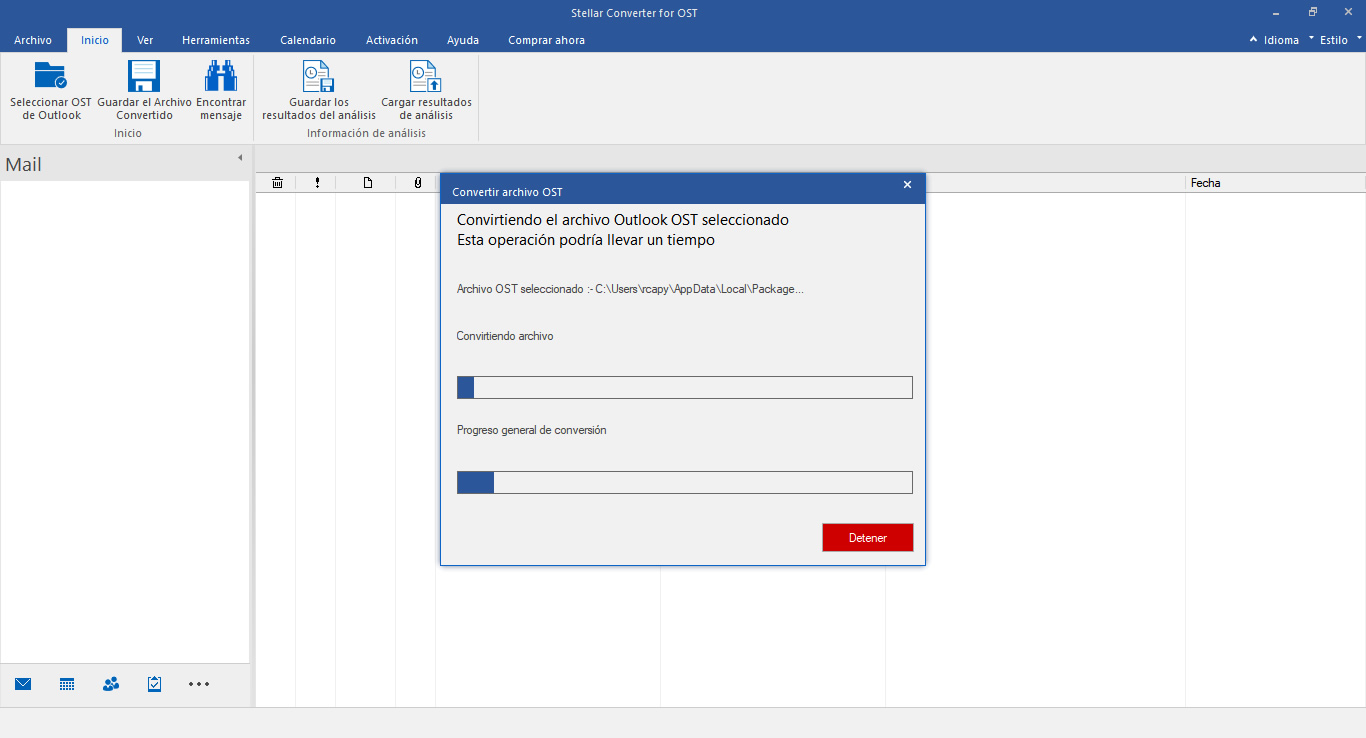This screenshot has width=1366, height=738.
Task: Open Comprar ahora tab
Action: point(546,40)
